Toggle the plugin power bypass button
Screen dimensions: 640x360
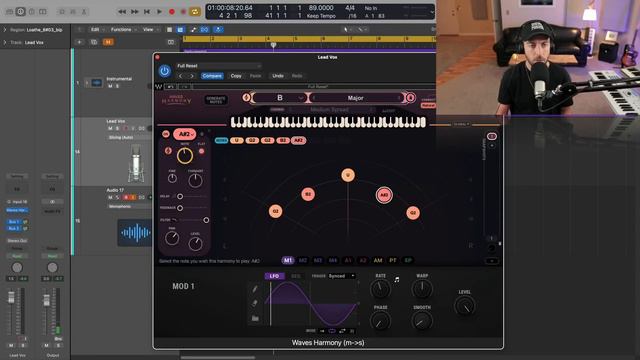pyautogui.click(x=164, y=71)
